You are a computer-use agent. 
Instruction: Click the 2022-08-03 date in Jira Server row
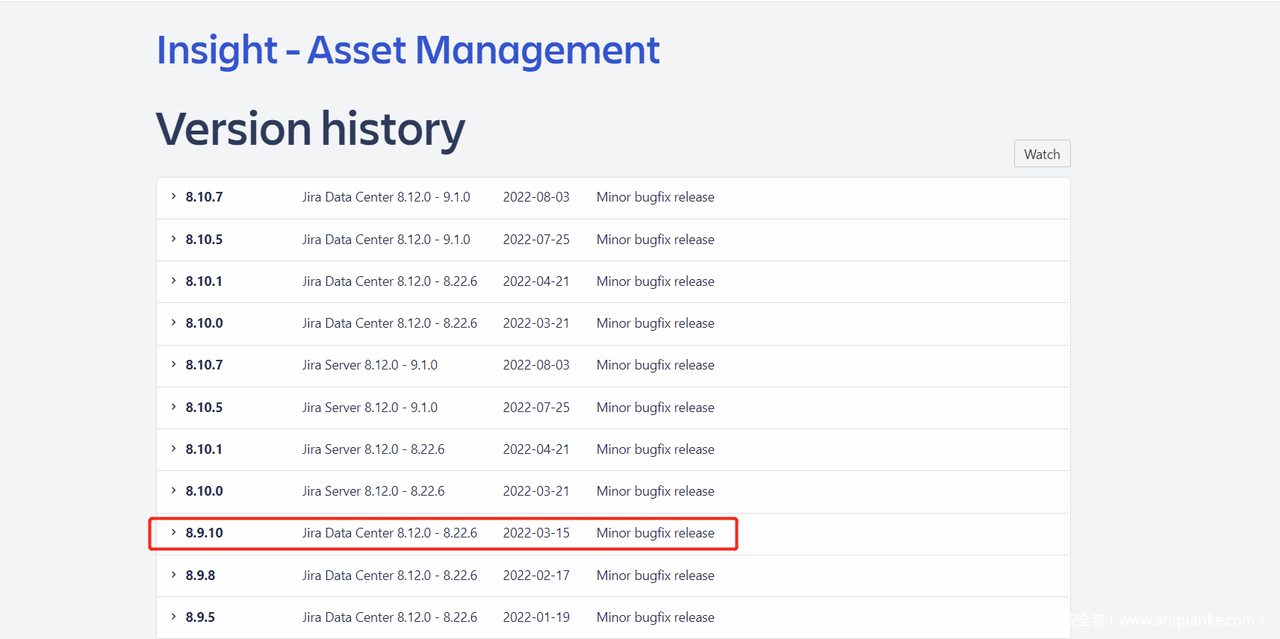point(536,365)
